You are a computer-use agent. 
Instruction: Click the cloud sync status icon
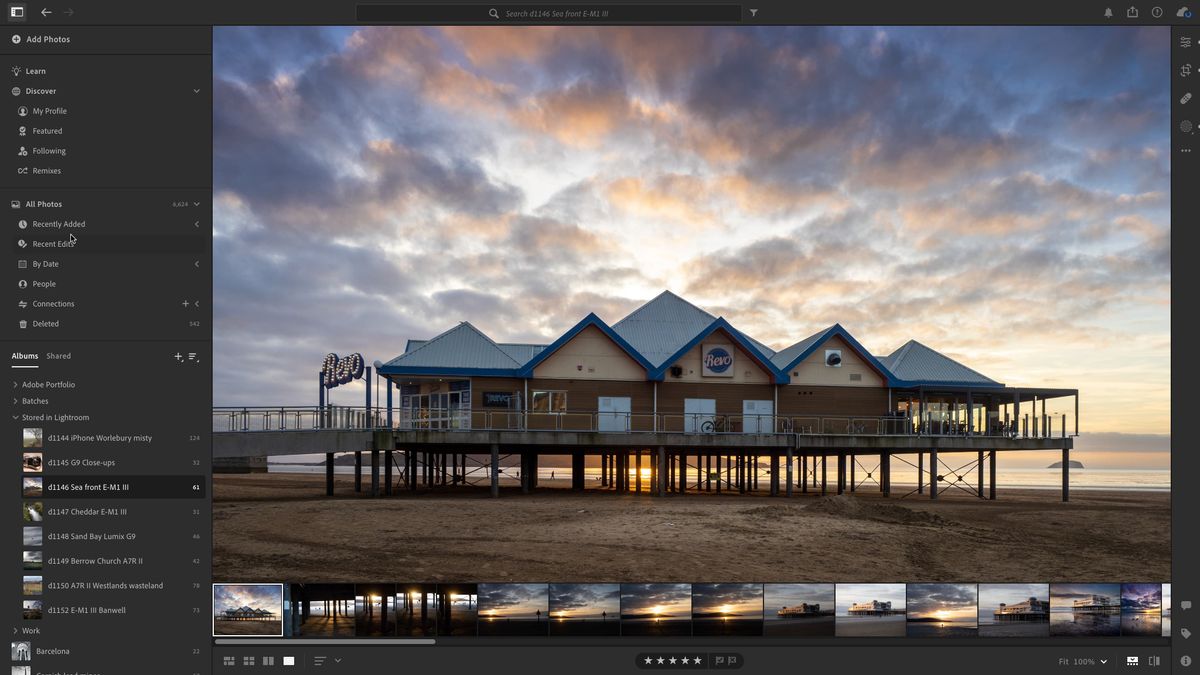coord(1186,13)
